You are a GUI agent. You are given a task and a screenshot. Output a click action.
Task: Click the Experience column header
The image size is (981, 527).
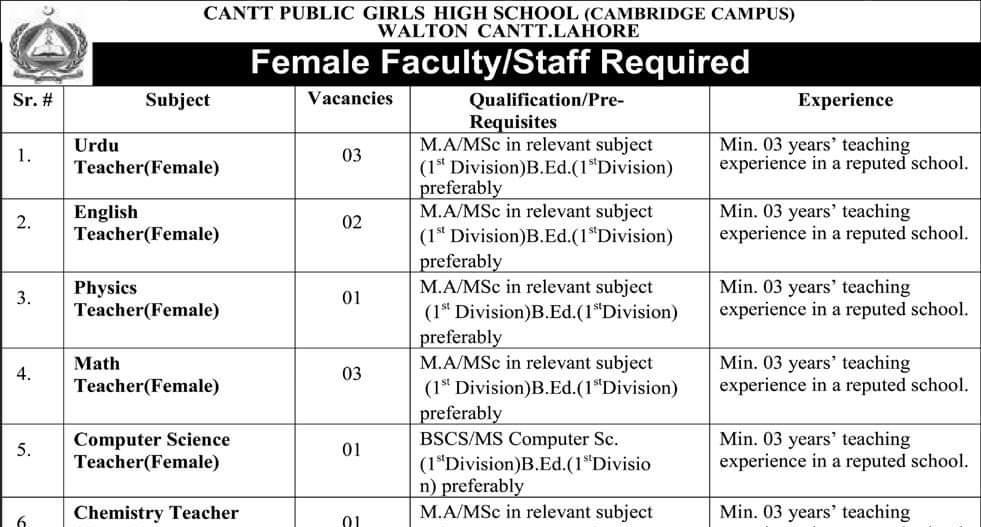coord(845,100)
